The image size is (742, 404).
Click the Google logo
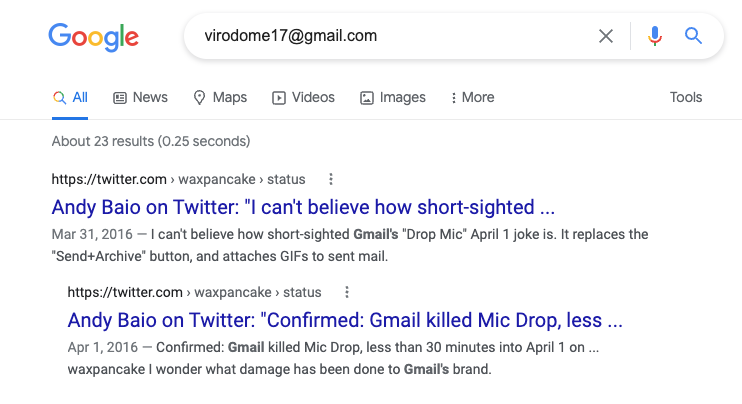pos(93,36)
